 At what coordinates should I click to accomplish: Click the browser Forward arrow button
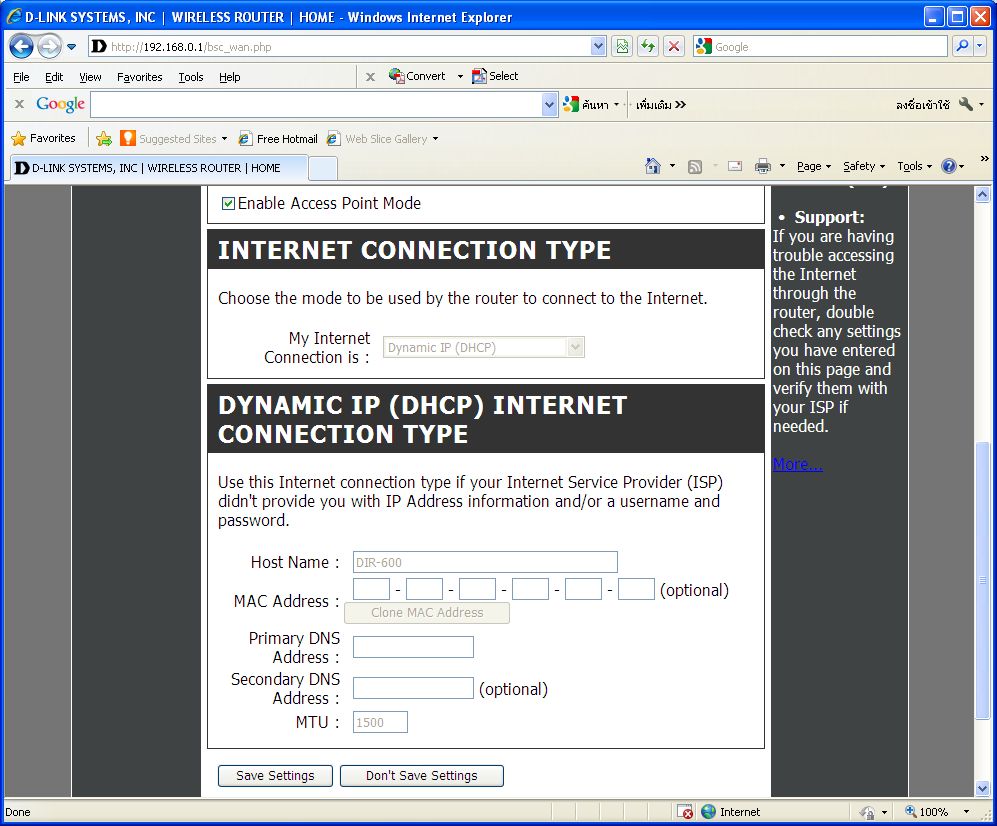coord(49,46)
